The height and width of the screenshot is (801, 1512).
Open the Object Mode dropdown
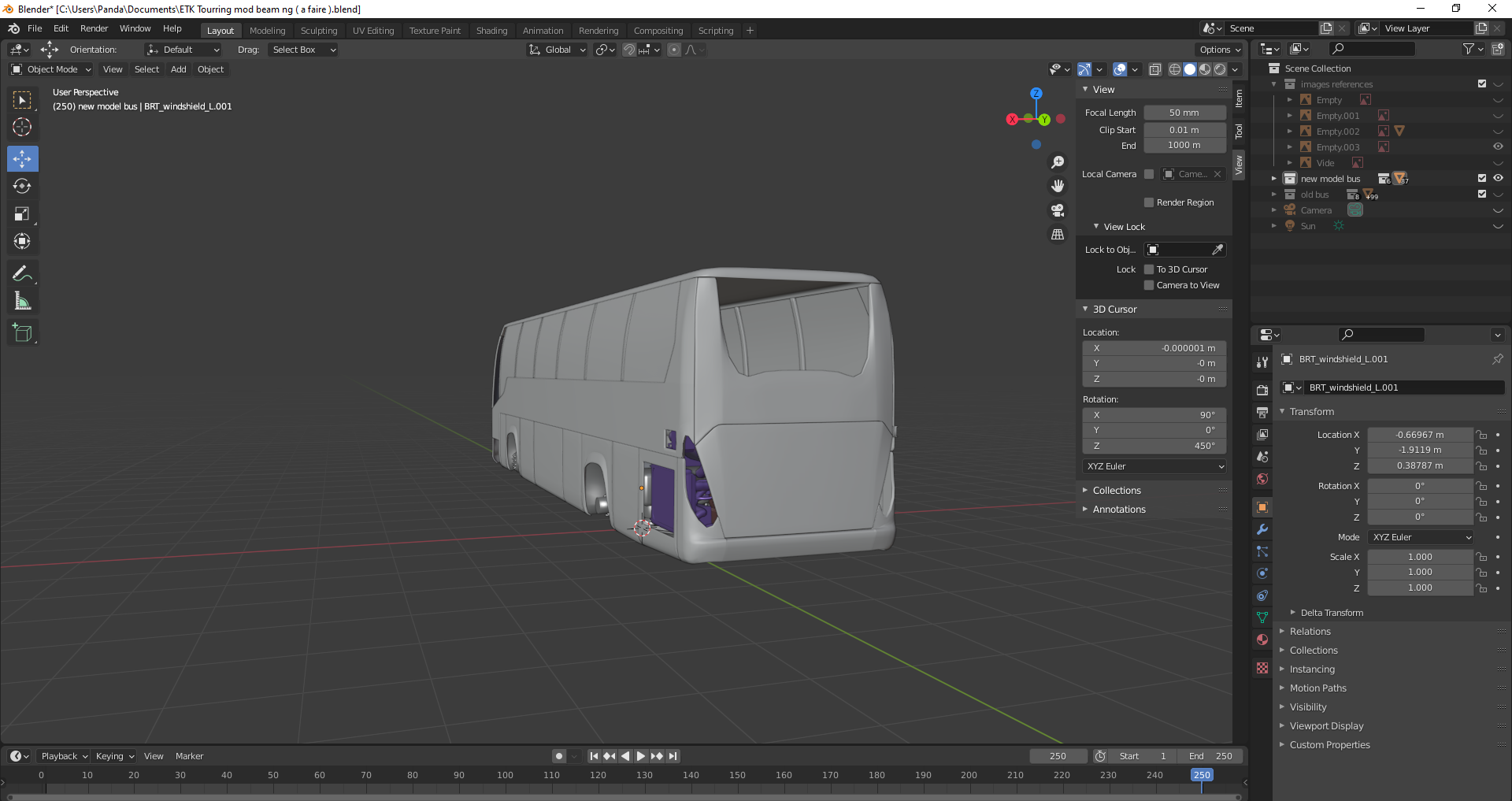click(51, 69)
